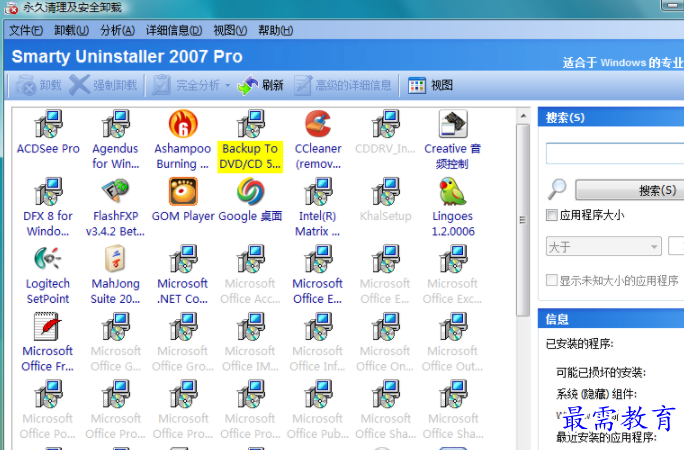Select the Microsoft Office G... icon
This screenshot has width=684, height=450.
pyautogui.click(x=116, y=327)
